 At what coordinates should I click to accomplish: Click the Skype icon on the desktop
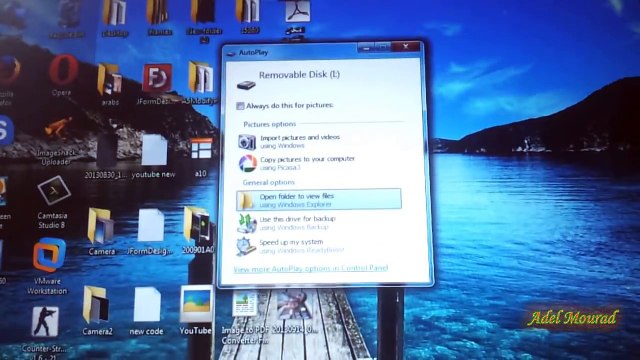5,131
